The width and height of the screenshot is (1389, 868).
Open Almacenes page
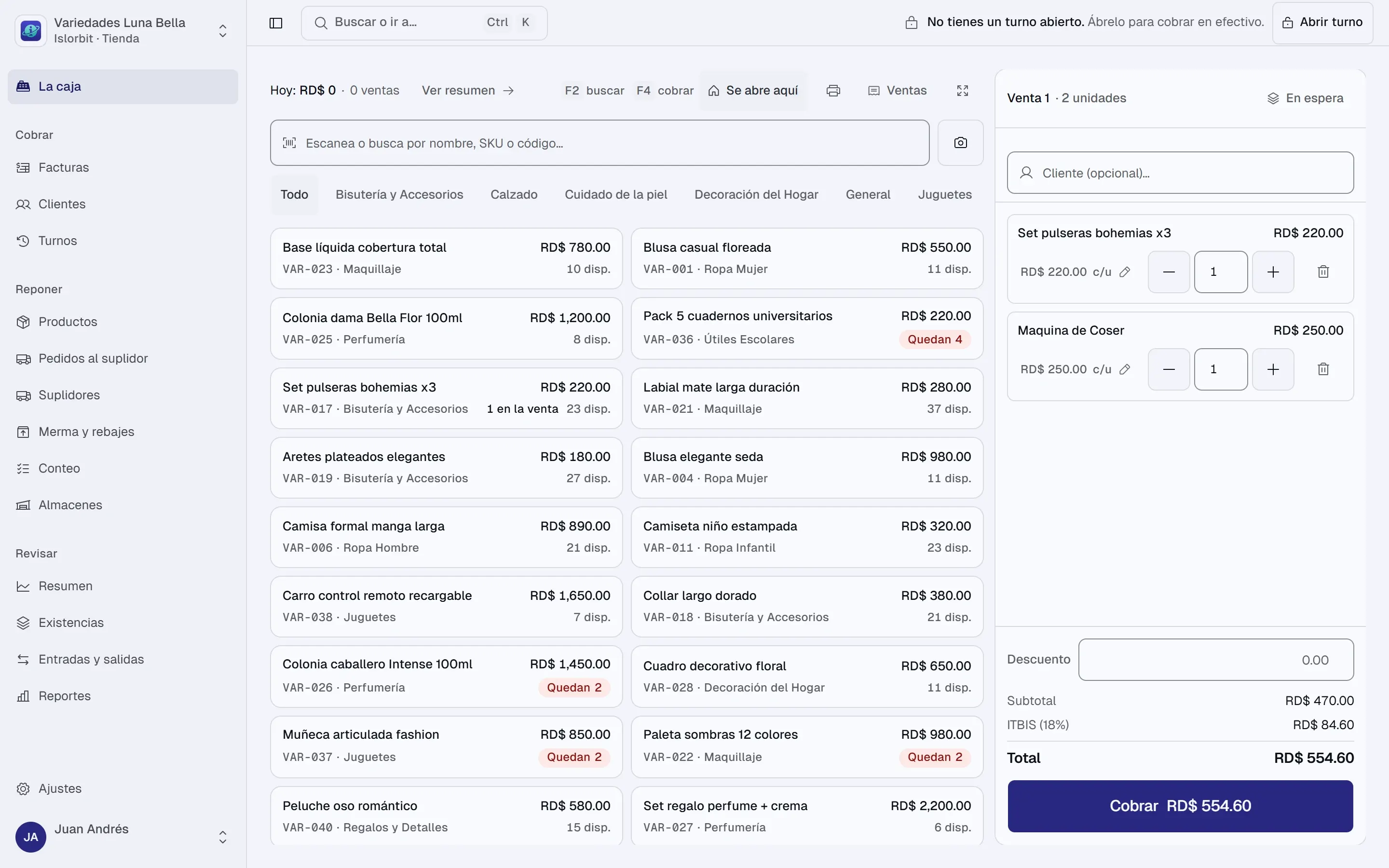click(123, 505)
